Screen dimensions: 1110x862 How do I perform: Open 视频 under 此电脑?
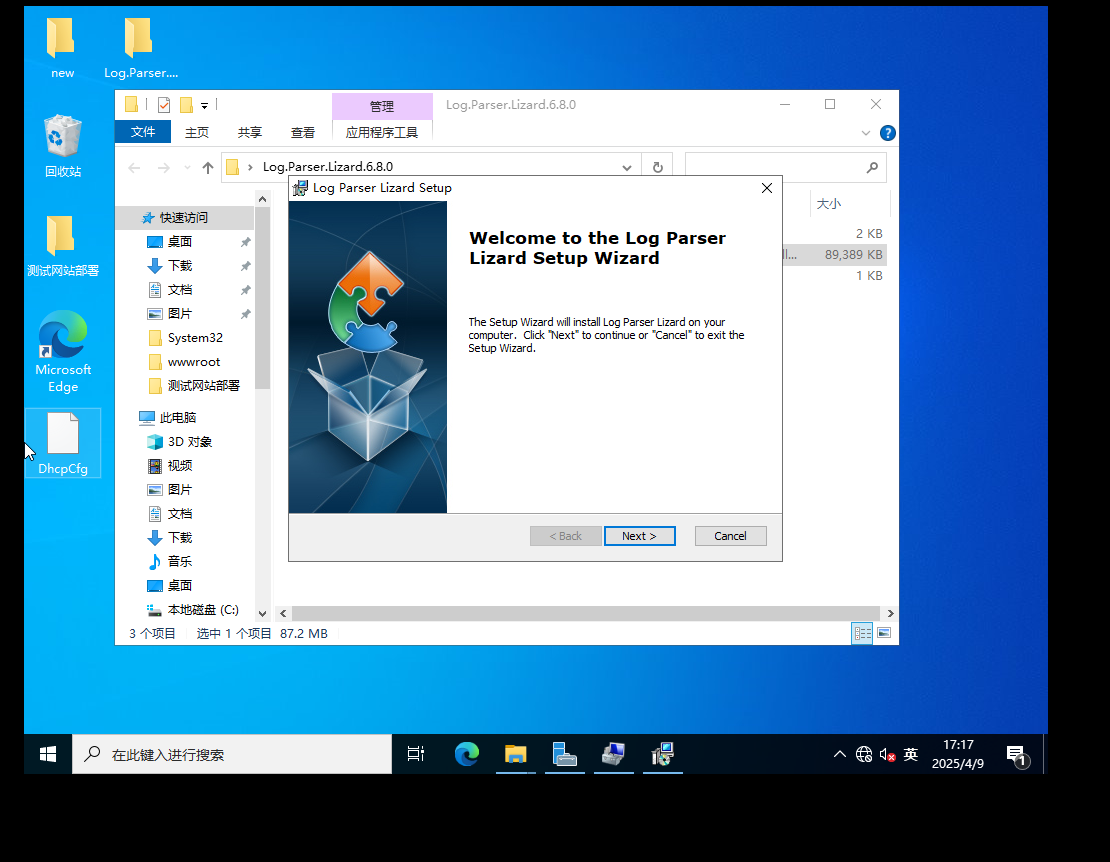pos(180,466)
